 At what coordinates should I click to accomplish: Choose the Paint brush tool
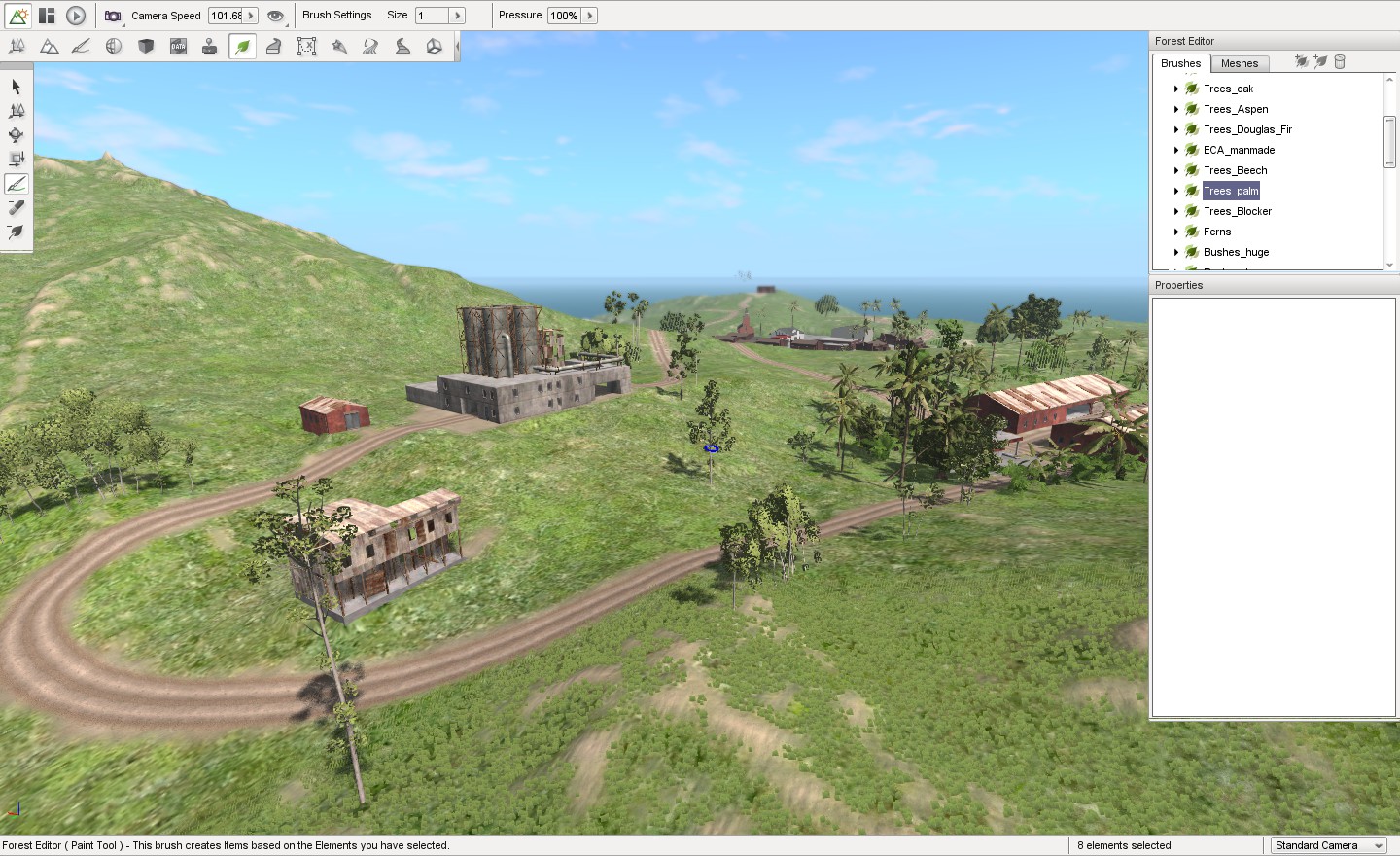pos(16,184)
